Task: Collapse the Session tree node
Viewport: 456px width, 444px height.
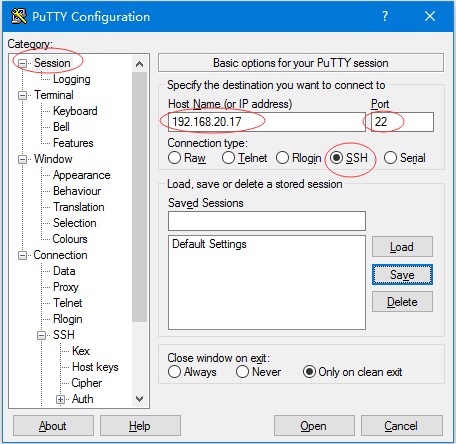Action: point(22,63)
